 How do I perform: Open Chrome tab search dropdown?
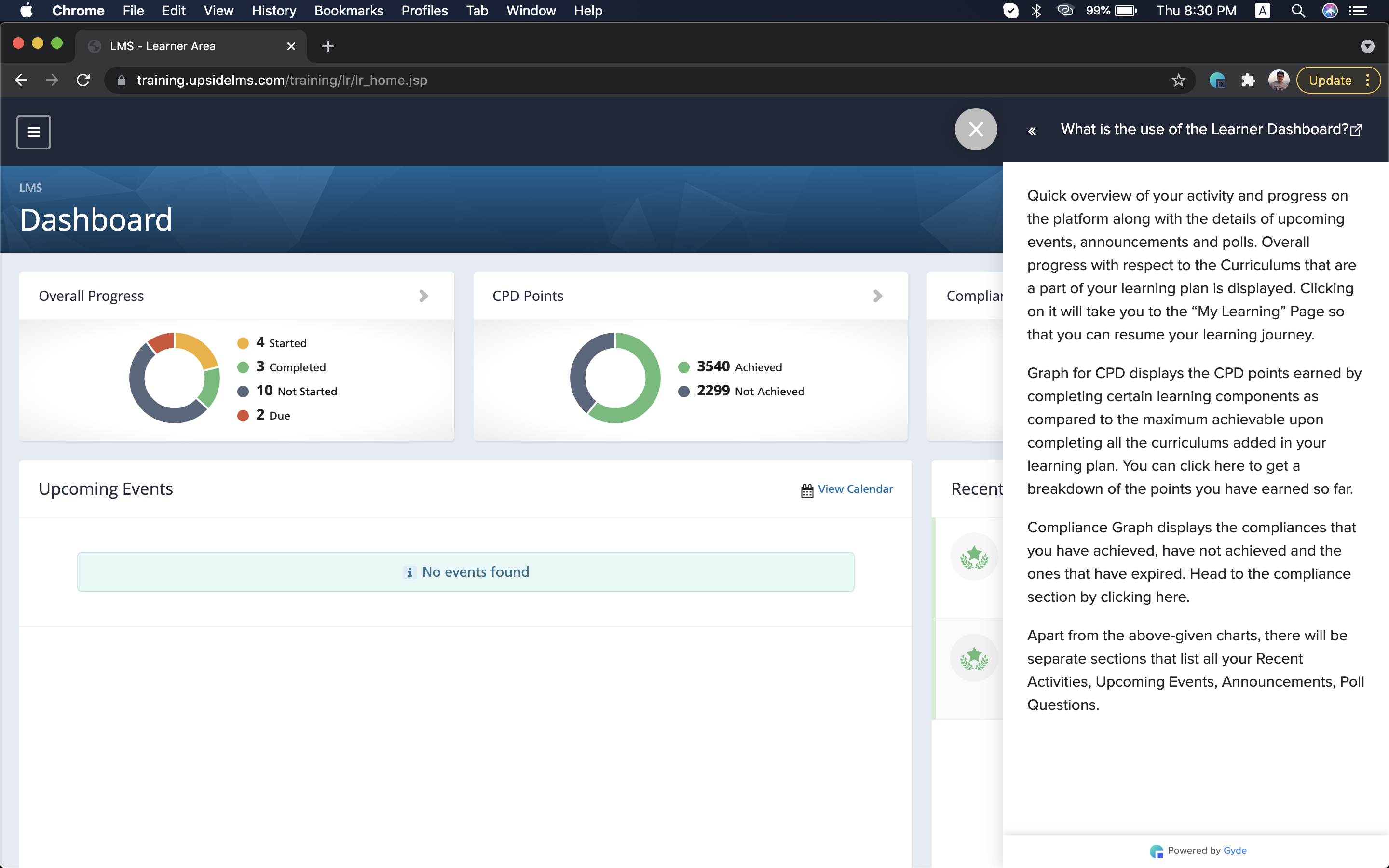pos(1367,46)
